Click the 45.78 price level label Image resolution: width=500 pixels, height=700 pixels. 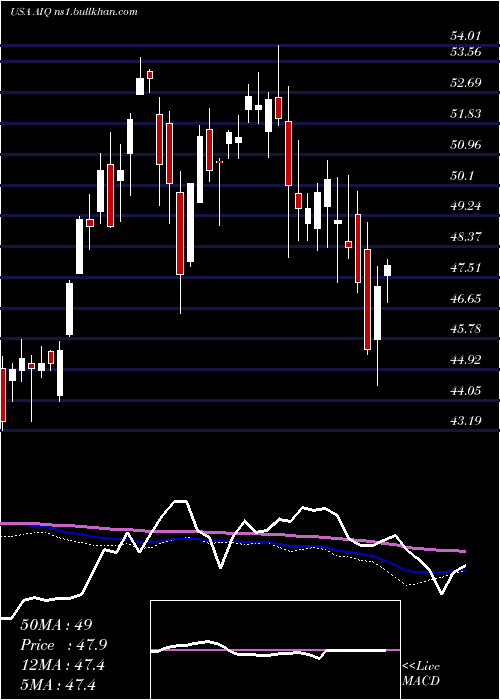466,329
